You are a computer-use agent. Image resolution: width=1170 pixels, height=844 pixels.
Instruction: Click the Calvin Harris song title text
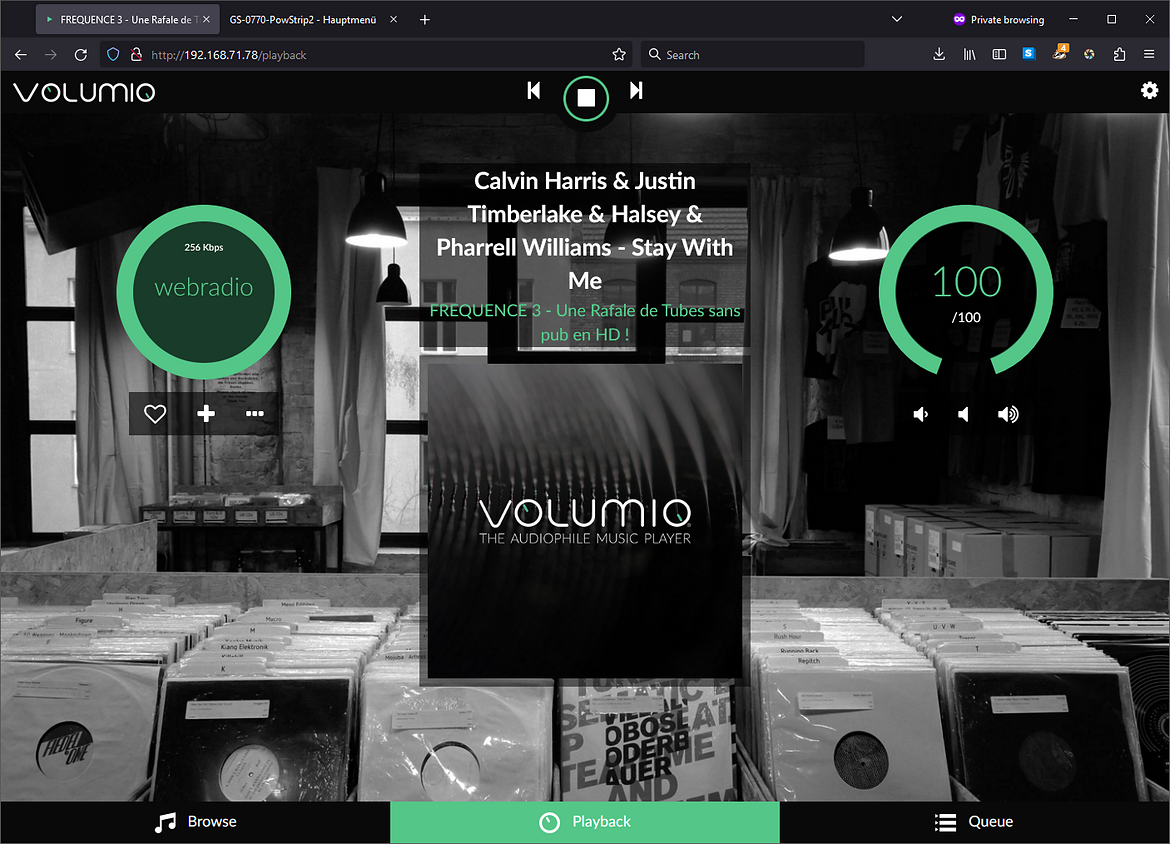[585, 231]
